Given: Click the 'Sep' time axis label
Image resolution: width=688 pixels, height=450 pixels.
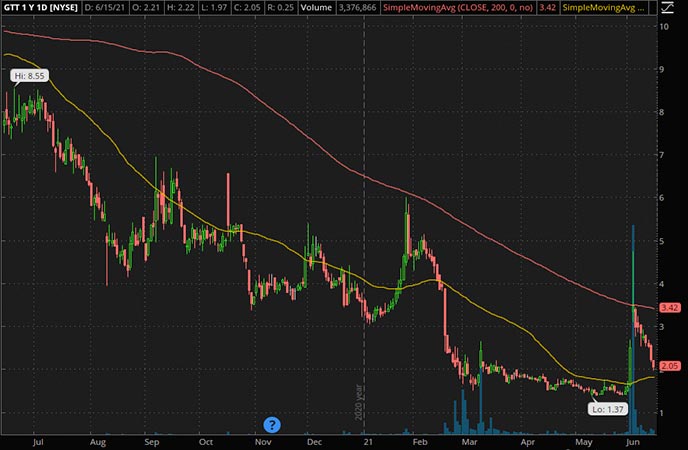Looking at the screenshot, I should [x=151, y=442].
